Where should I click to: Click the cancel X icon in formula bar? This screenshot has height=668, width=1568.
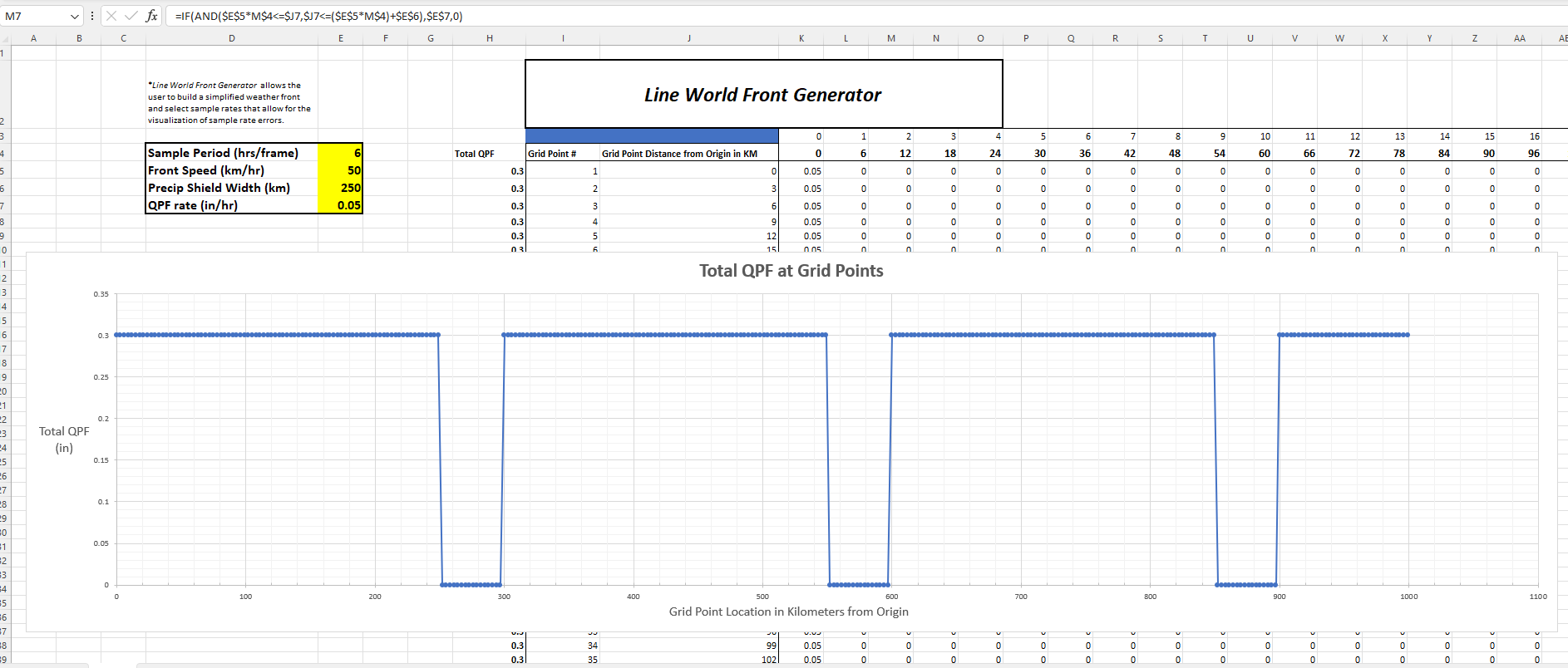[111, 16]
